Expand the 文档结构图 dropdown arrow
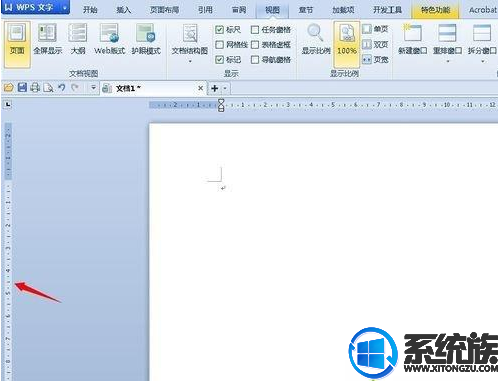Viewport: 498px width, 381px height. 190,62
